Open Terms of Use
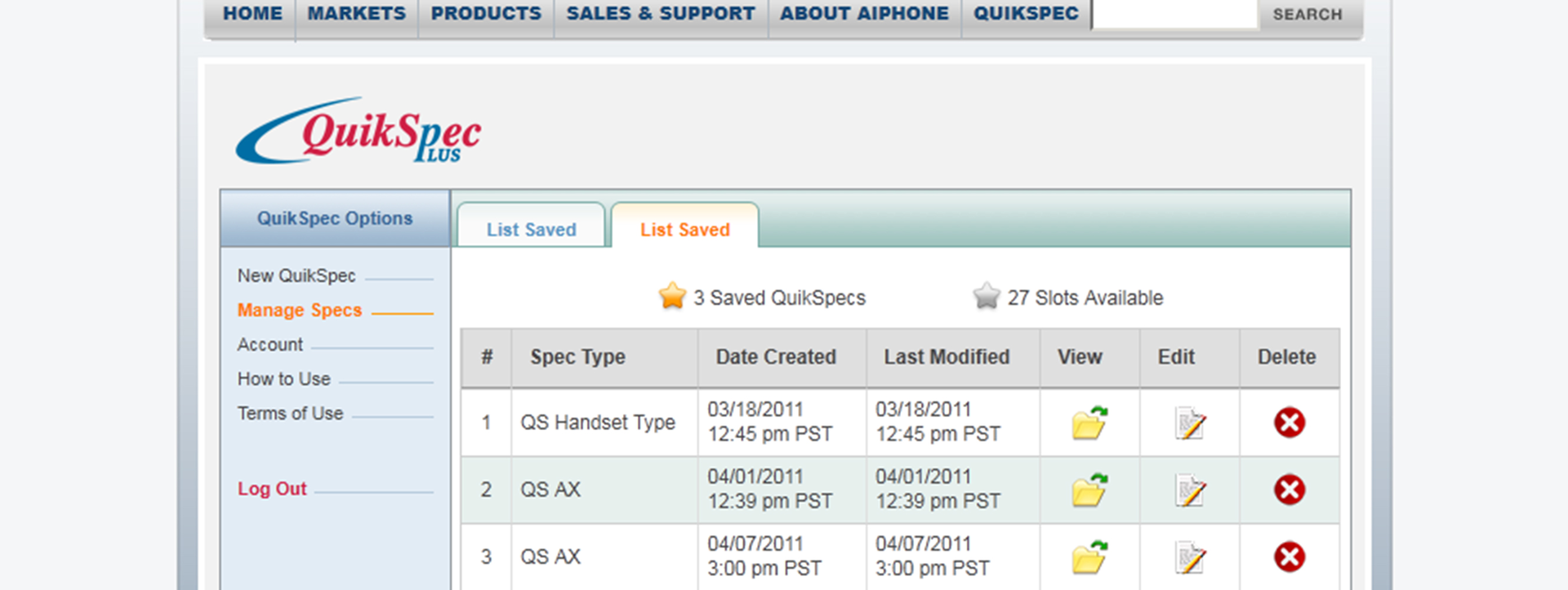The image size is (1568, 590). pyautogui.click(x=290, y=413)
